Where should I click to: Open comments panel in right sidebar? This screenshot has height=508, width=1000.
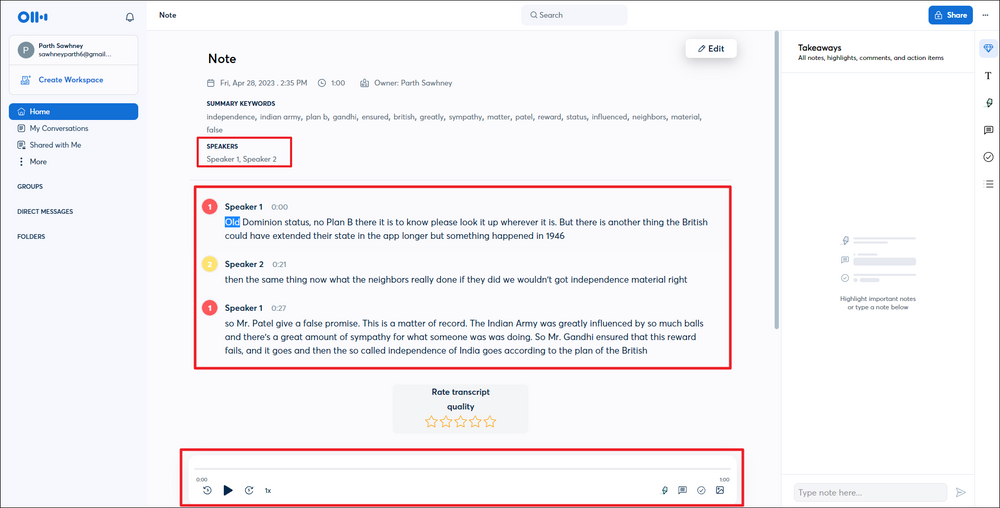tap(988, 130)
